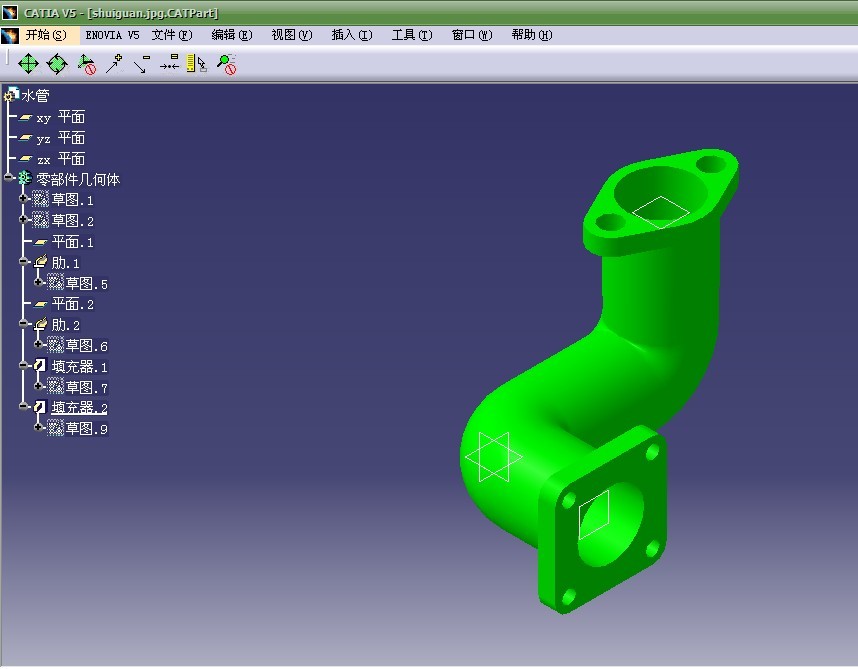Select 填充器.2 feature in the tree

point(79,408)
